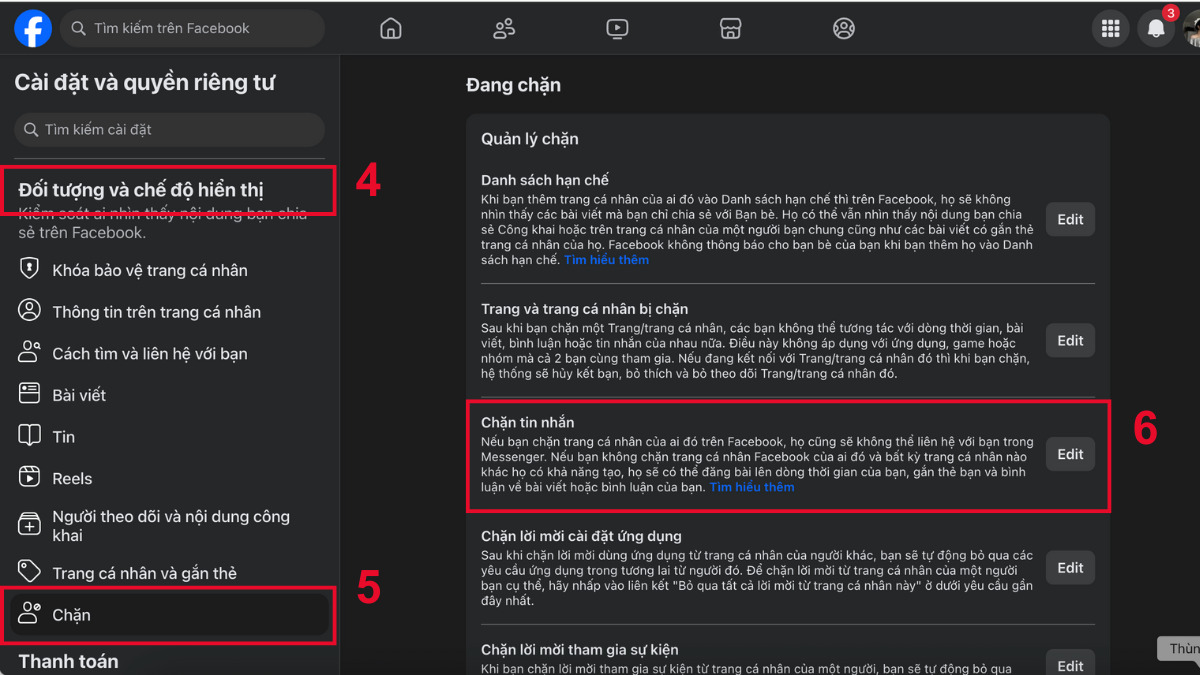Edit the Danh sách hạn chế setting
The image size is (1200, 675).
pos(1070,220)
